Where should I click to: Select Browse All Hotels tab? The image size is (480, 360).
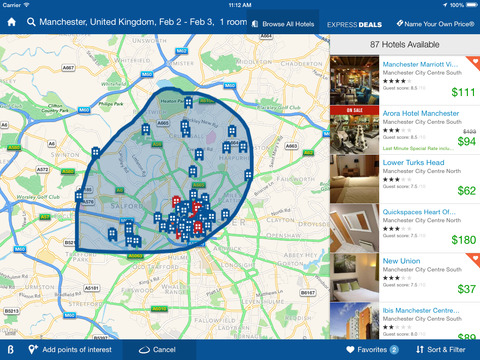283,24
